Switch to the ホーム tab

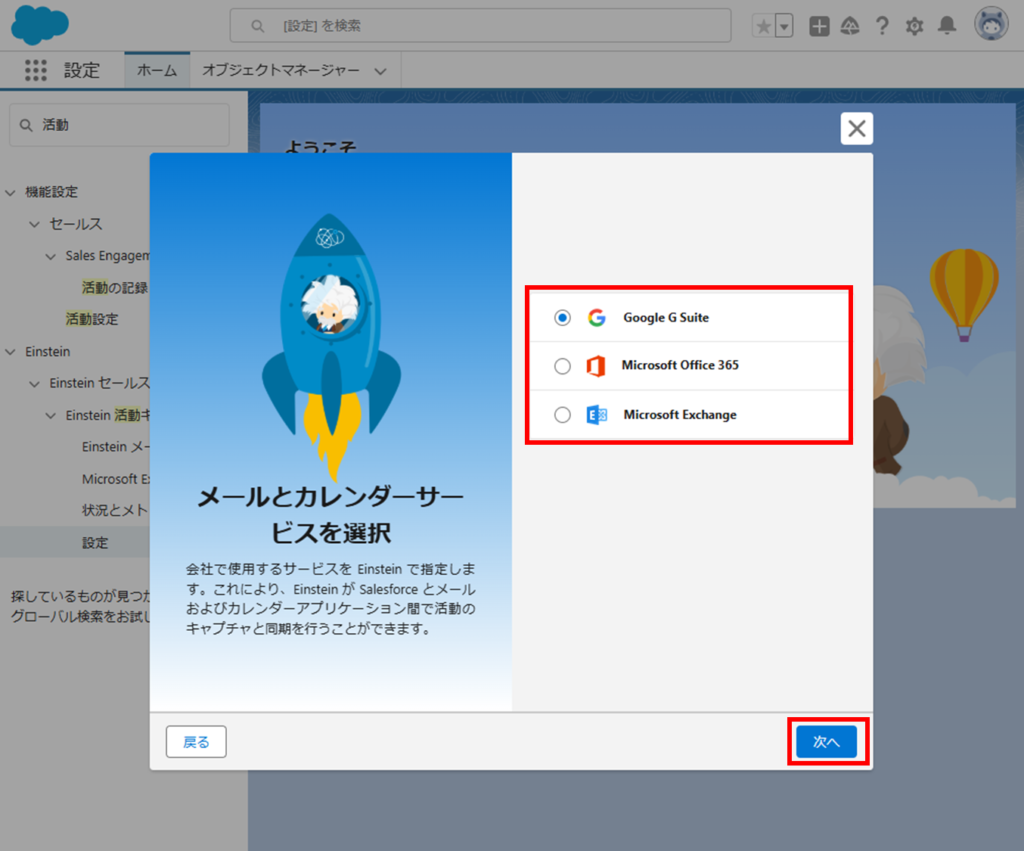157,70
